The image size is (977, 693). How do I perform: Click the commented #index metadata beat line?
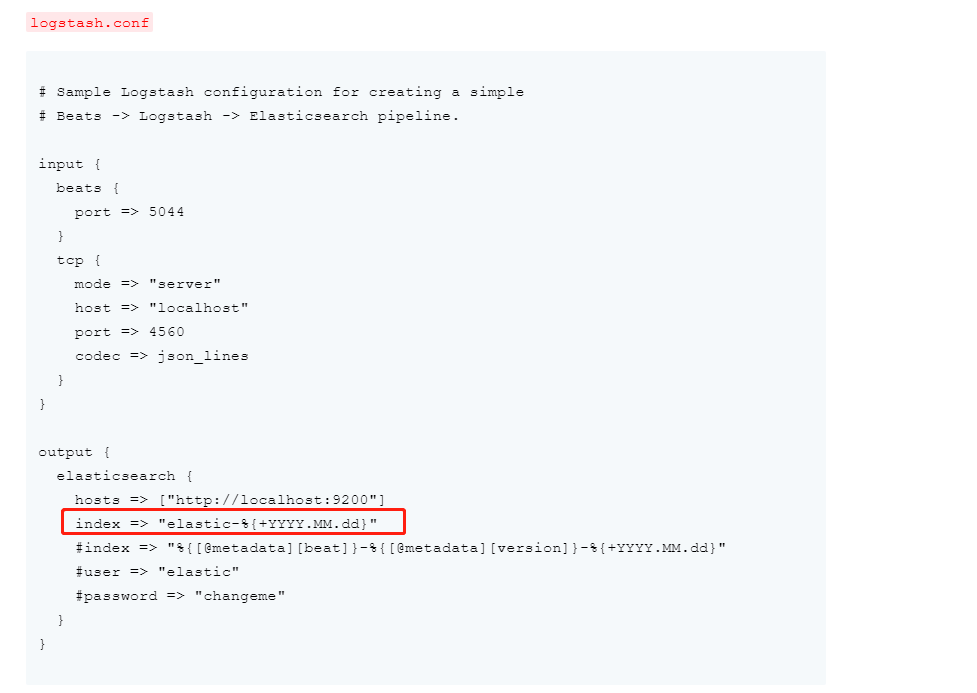tap(400, 548)
